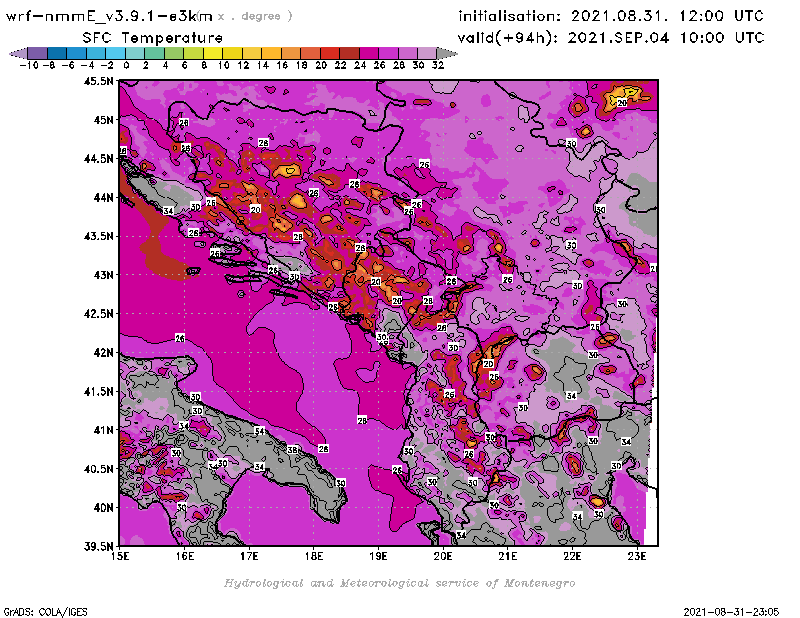This screenshot has width=800, height=618.
Task: Click the '15E' longitude axis label
Action: tap(120, 556)
